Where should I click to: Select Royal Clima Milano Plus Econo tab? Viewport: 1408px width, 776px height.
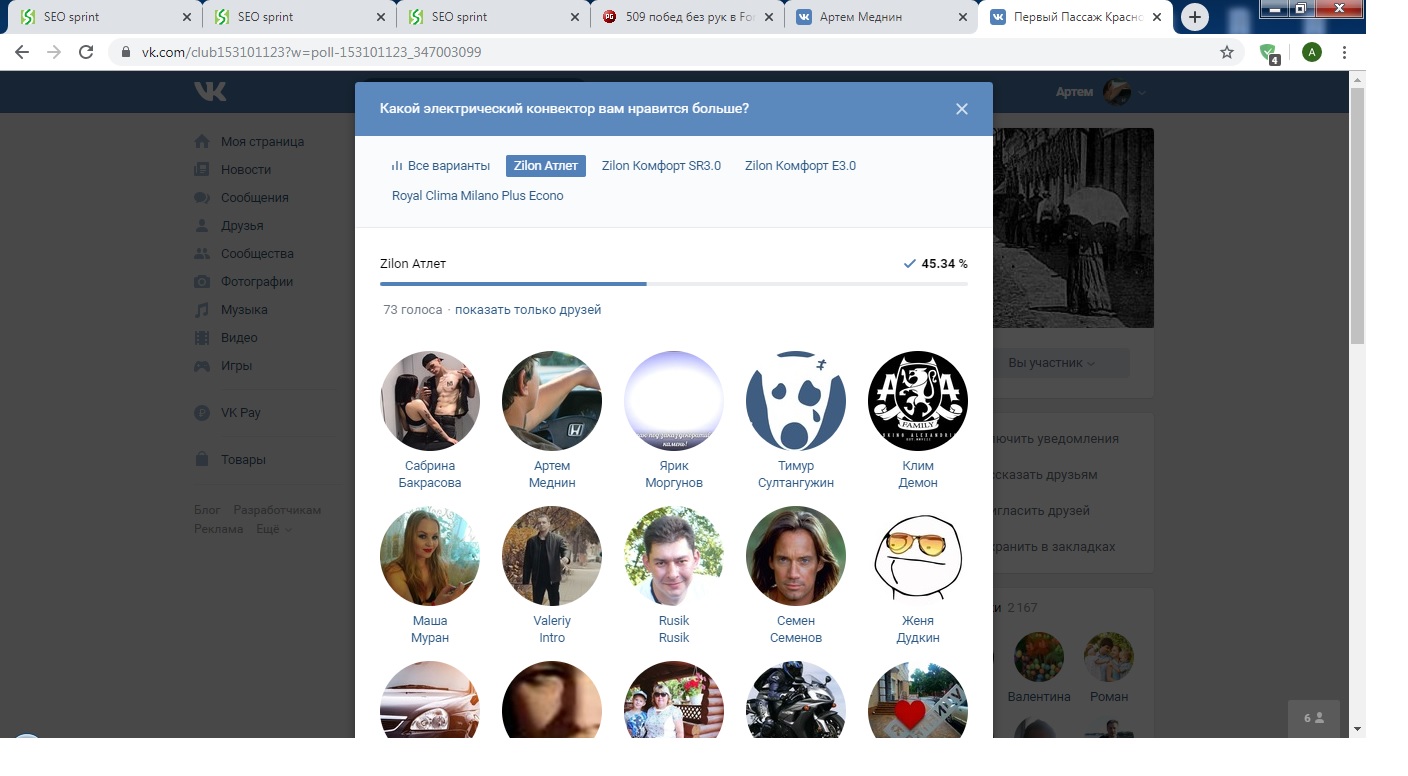[x=478, y=196]
